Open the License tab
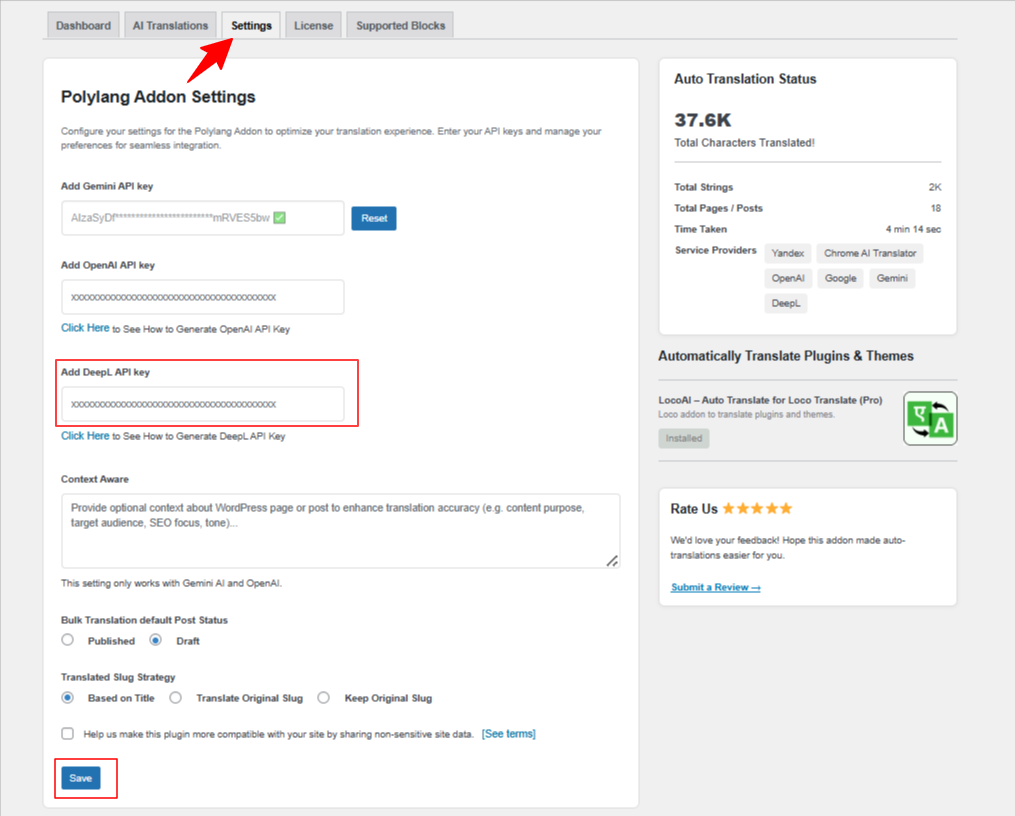The image size is (1015, 816). click(x=313, y=25)
